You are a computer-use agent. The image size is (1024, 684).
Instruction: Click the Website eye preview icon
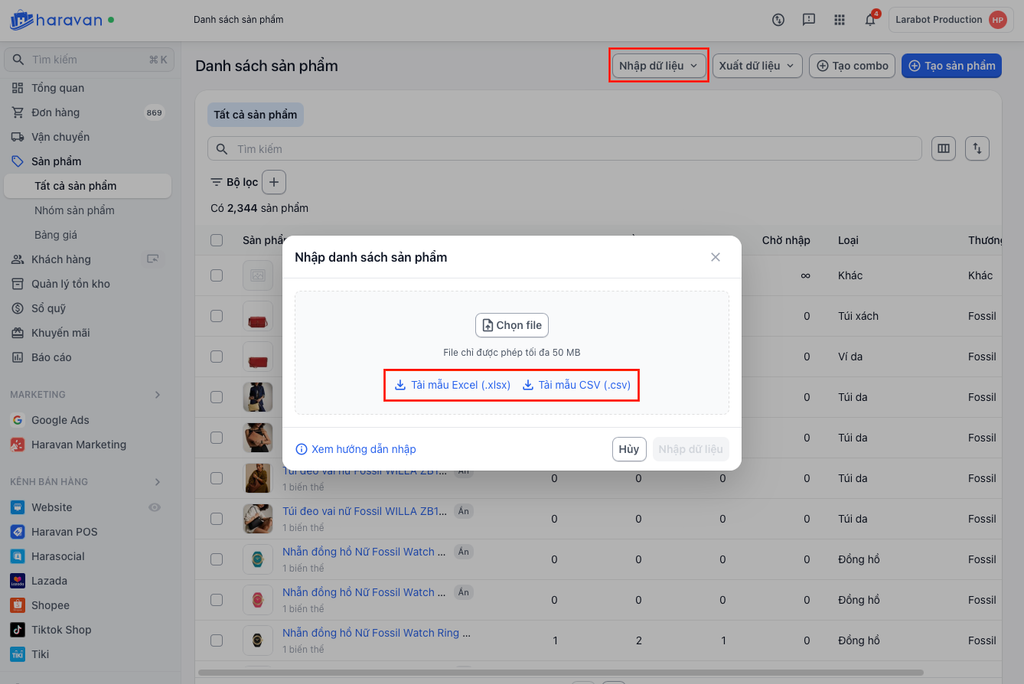click(x=154, y=507)
